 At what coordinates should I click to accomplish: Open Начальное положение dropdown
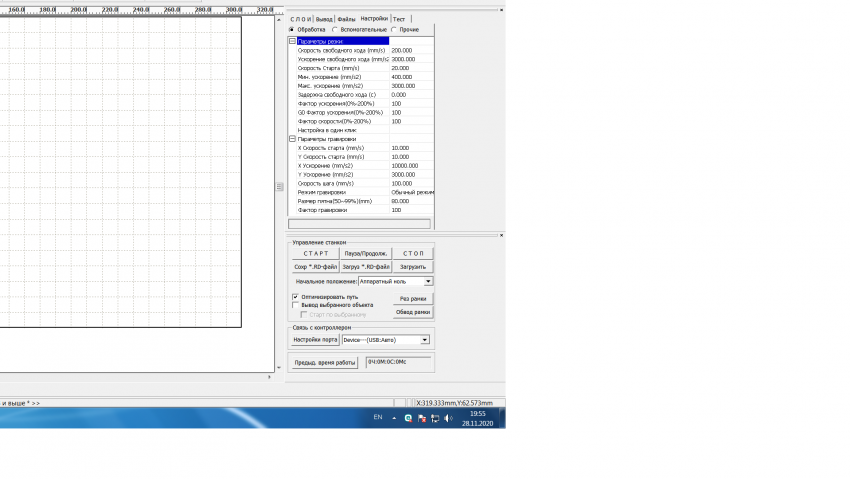(x=428, y=282)
